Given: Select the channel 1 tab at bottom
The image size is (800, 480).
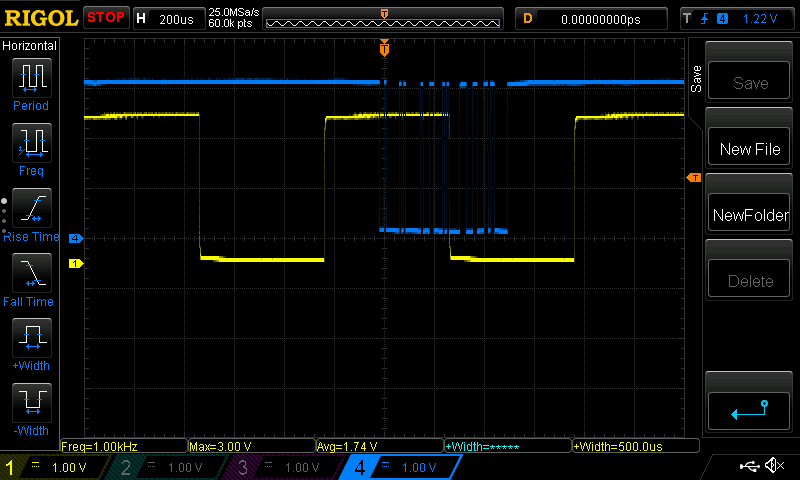Looking at the screenshot, I should point(54,467).
